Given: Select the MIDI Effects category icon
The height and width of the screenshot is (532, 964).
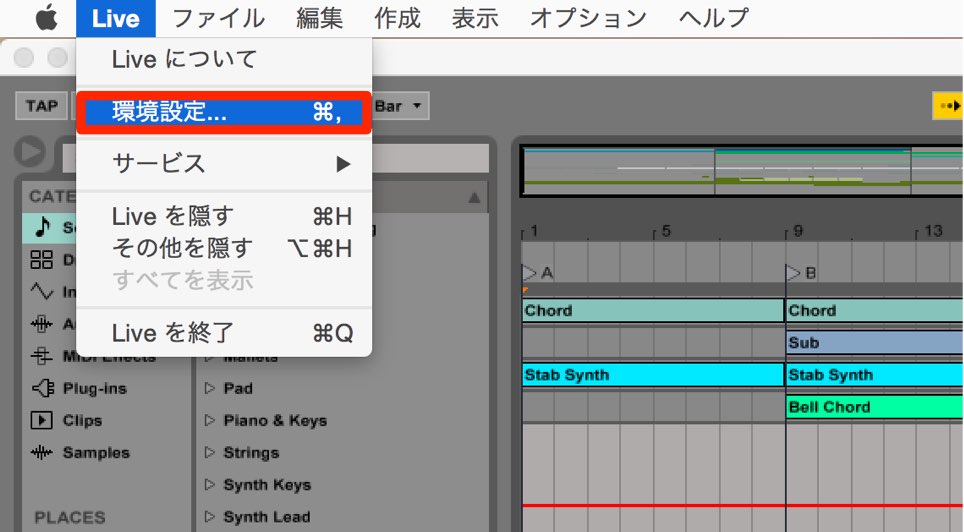Looking at the screenshot, I should click(41, 356).
